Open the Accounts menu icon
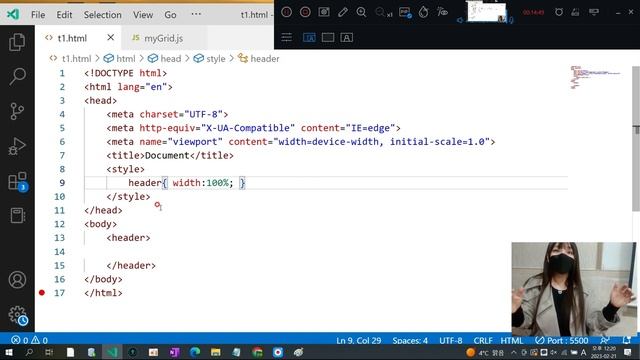This screenshot has height=360, width=640. click(17, 280)
